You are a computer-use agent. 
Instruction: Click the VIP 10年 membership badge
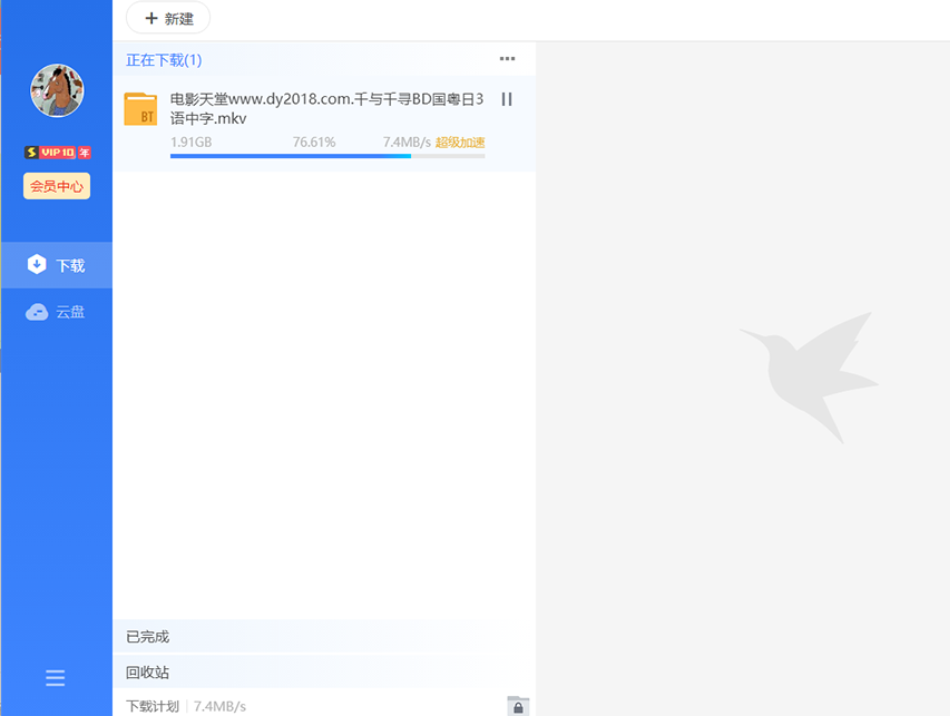pos(55,152)
